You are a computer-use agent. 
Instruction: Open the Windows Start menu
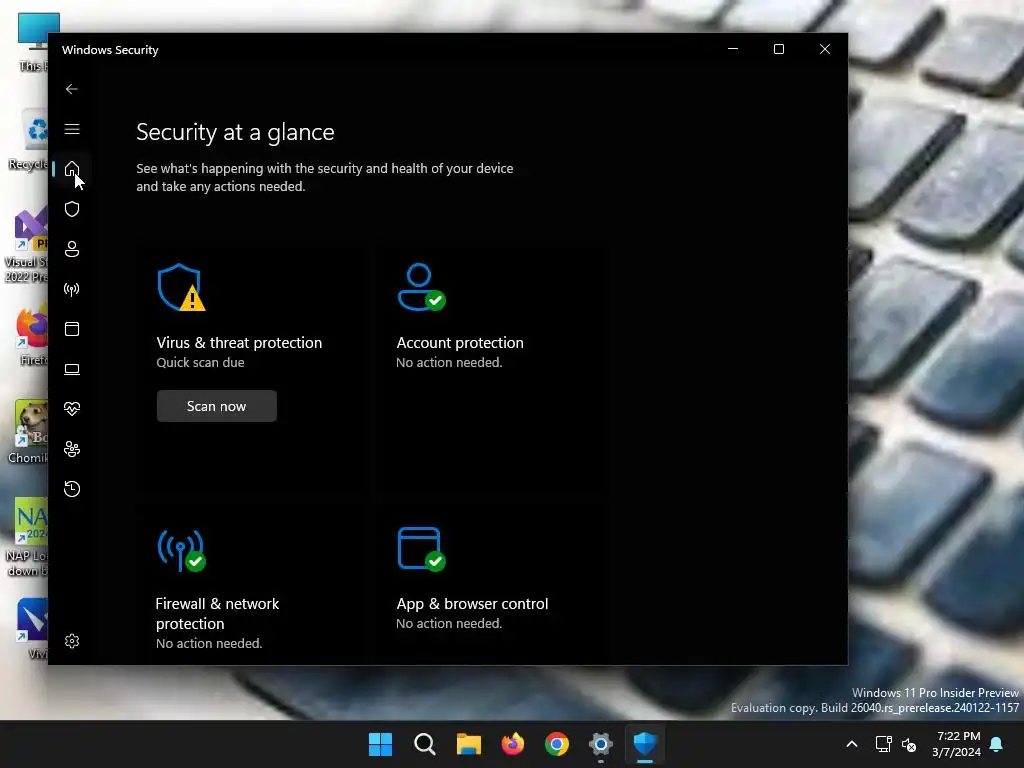click(380, 744)
